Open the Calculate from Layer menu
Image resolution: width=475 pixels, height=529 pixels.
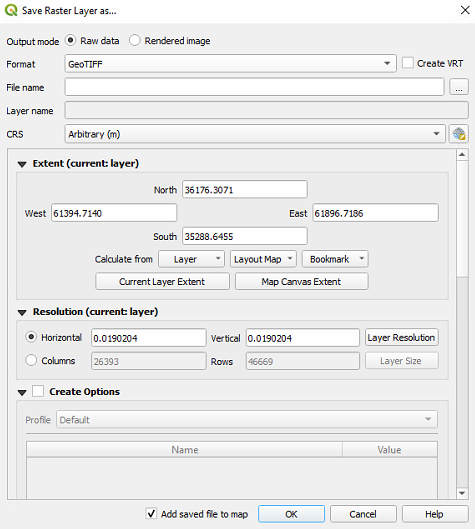point(191,259)
